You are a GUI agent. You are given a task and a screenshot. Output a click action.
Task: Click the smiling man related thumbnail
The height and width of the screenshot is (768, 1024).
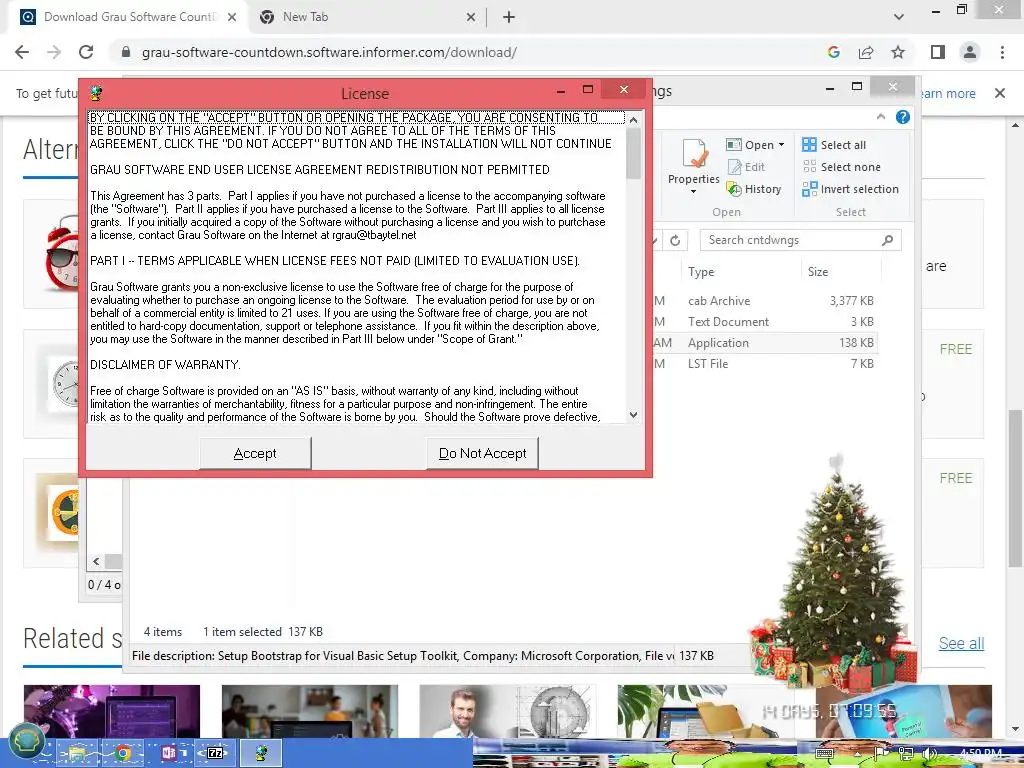tap(507, 711)
